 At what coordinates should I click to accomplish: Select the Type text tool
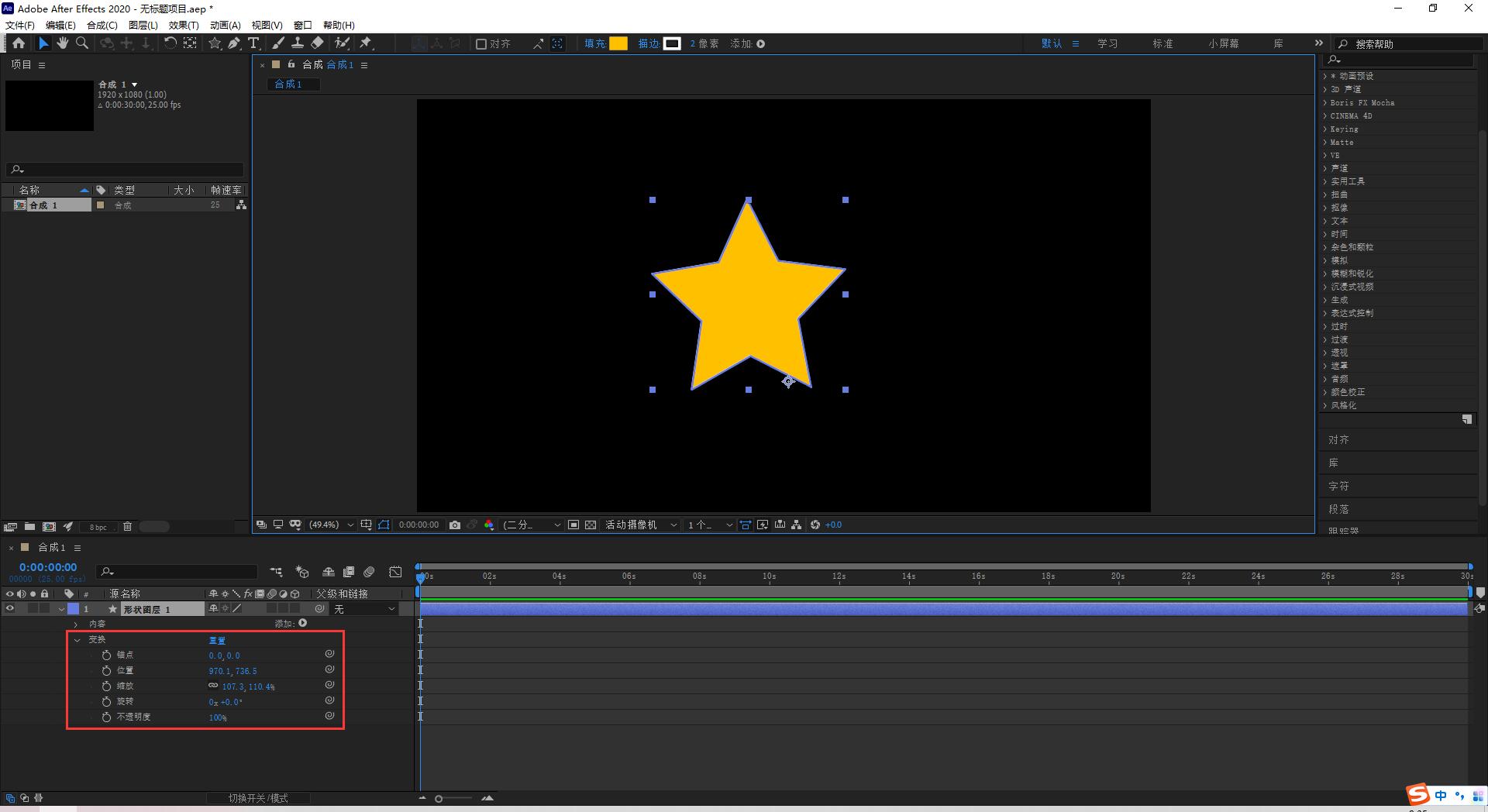tap(253, 43)
